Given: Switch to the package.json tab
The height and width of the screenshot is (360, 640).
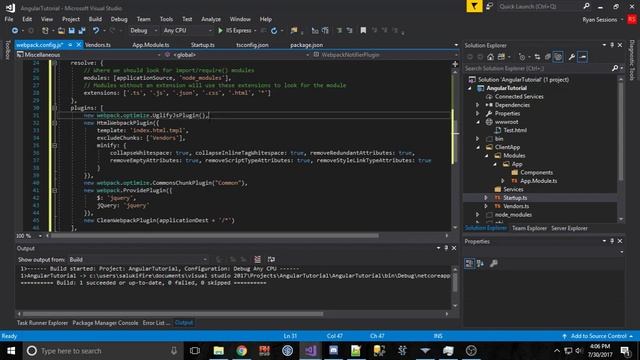Looking at the screenshot, I should tap(307, 45).
